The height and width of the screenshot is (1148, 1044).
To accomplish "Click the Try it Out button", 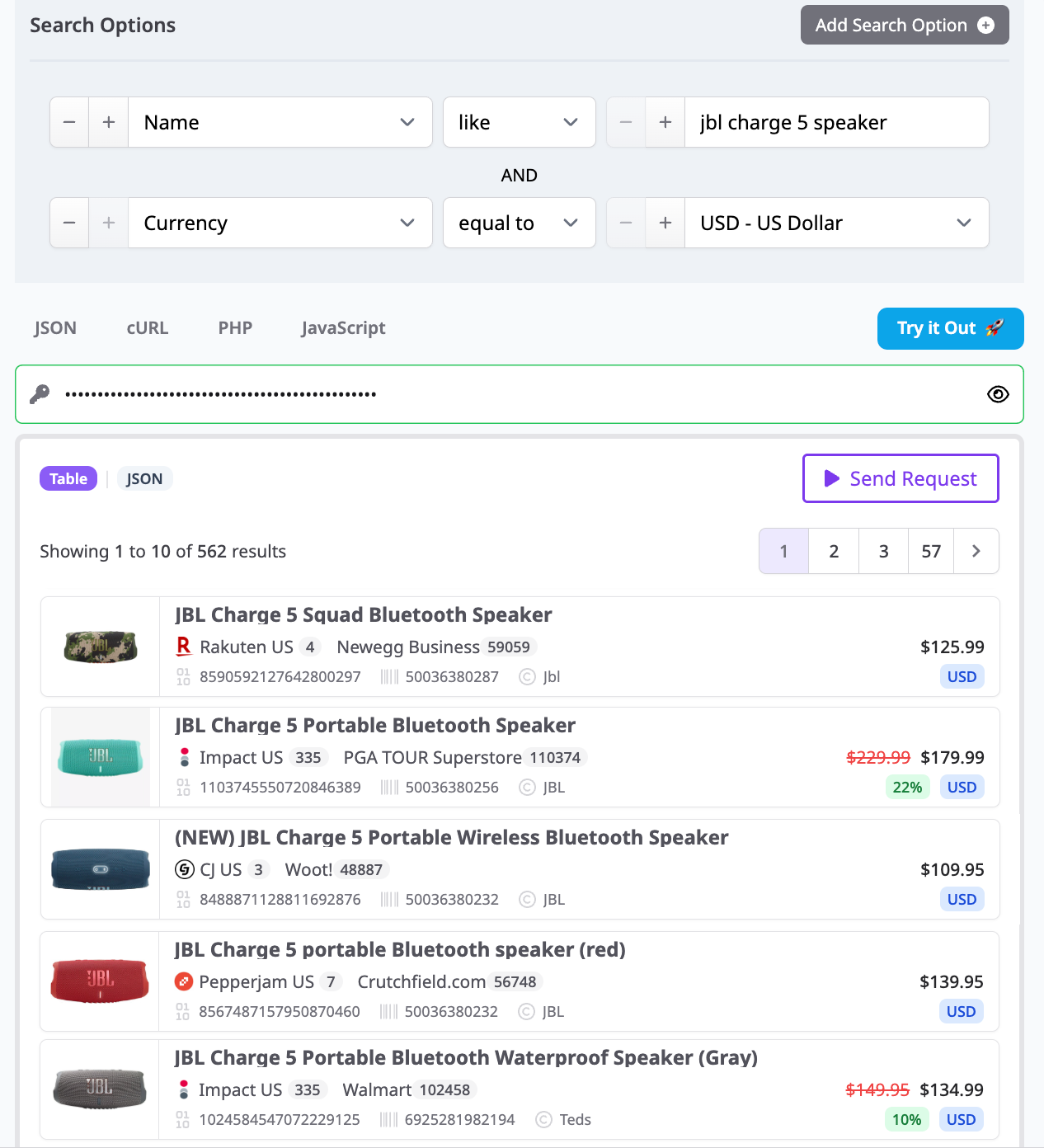I will click(951, 328).
